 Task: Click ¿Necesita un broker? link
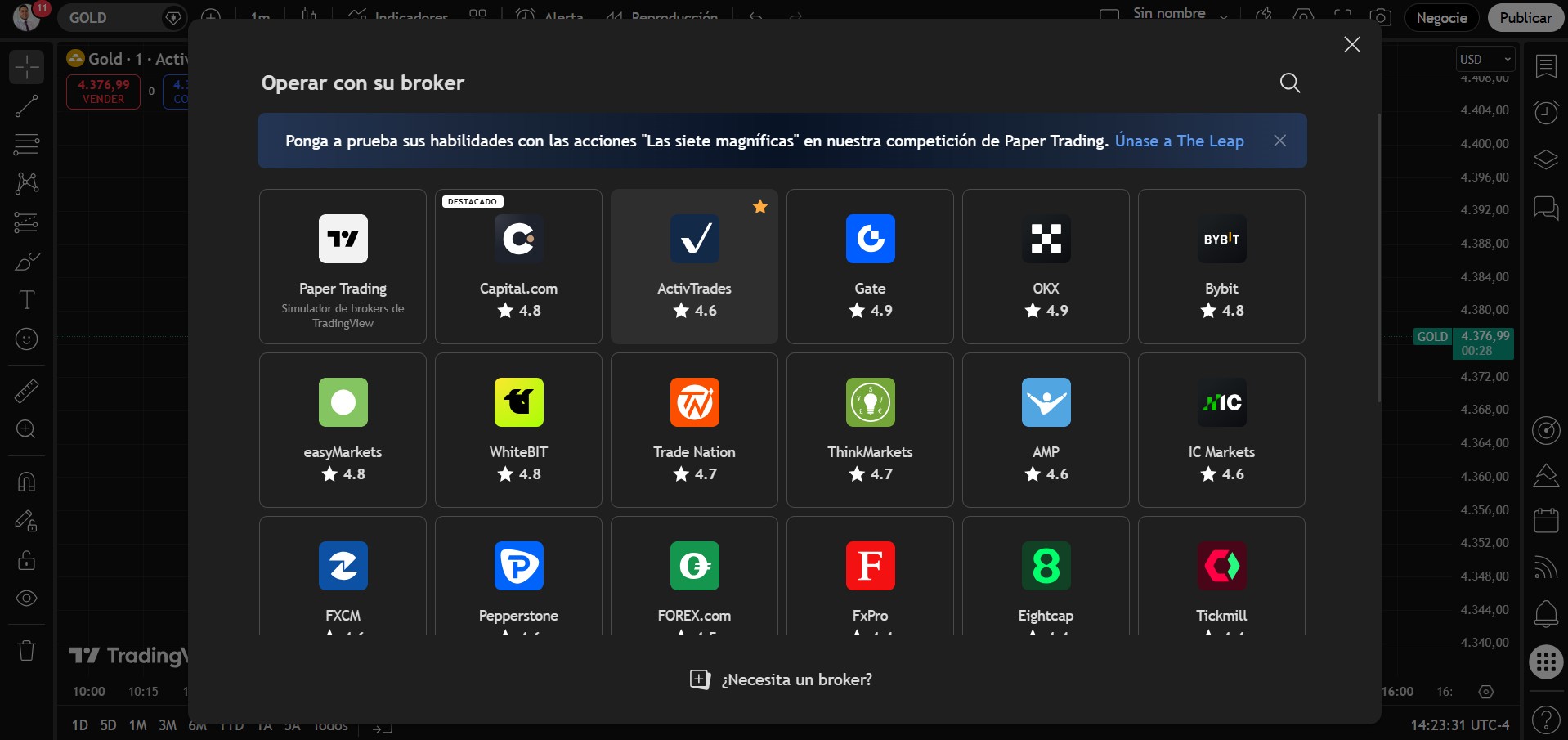pyautogui.click(x=781, y=679)
